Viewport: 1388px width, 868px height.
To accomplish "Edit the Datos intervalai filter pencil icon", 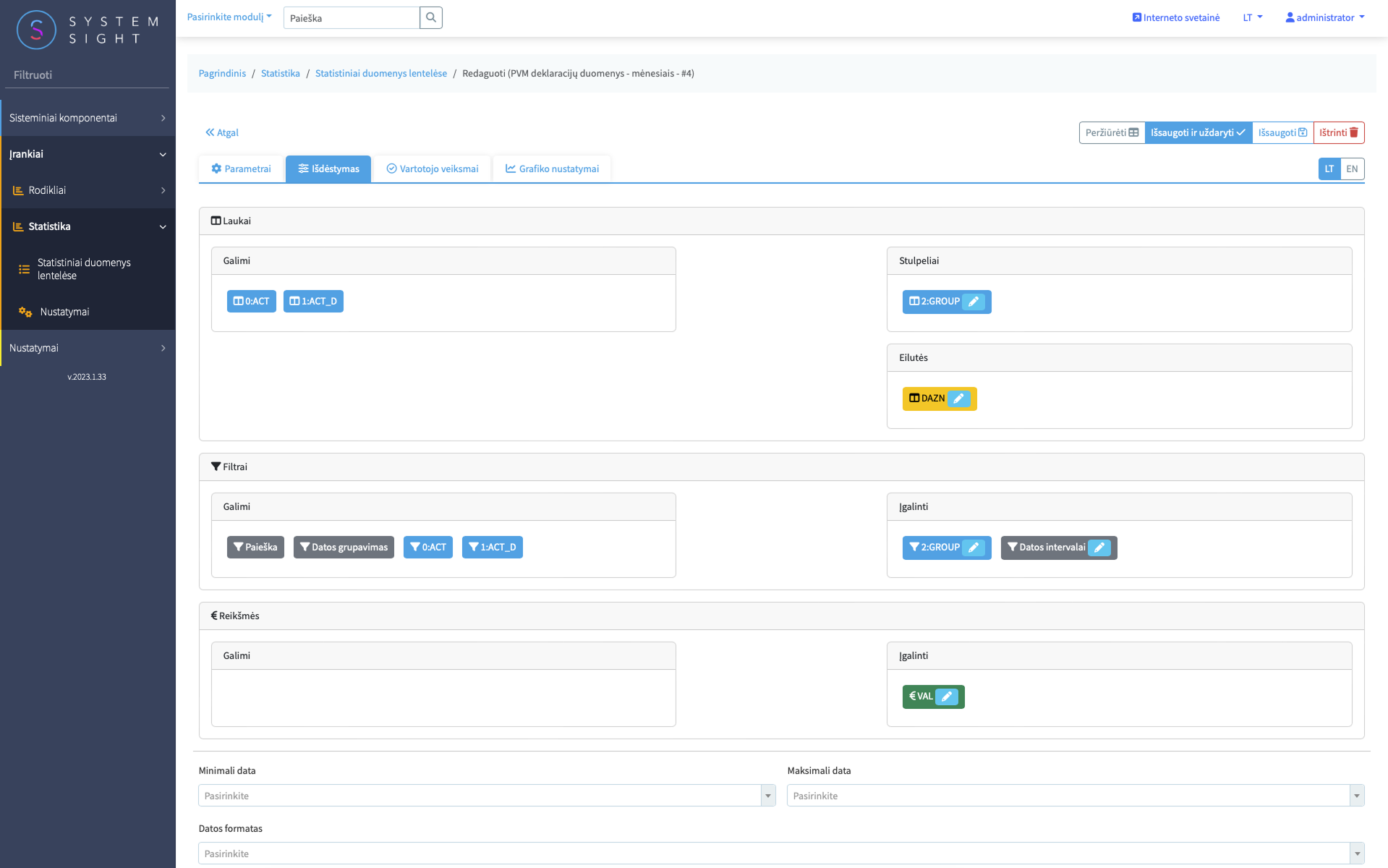I will point(1099,548).
